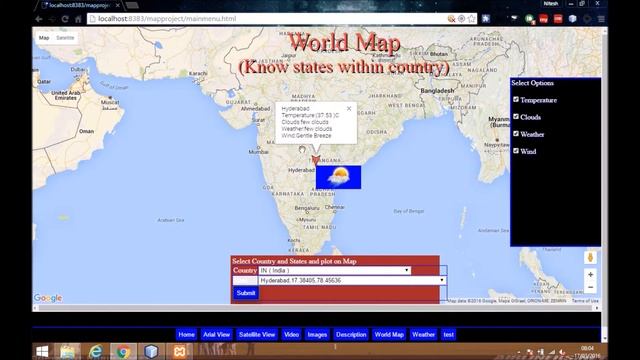The width and height of the screenshot is (640, 360).
Task: Open the Satellite View menu item
Action: tap(257, 334)
